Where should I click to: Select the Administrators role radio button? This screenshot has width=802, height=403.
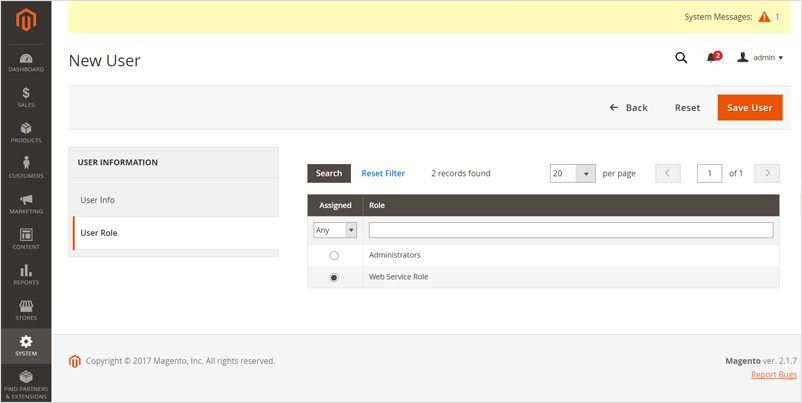click(334, 256)
